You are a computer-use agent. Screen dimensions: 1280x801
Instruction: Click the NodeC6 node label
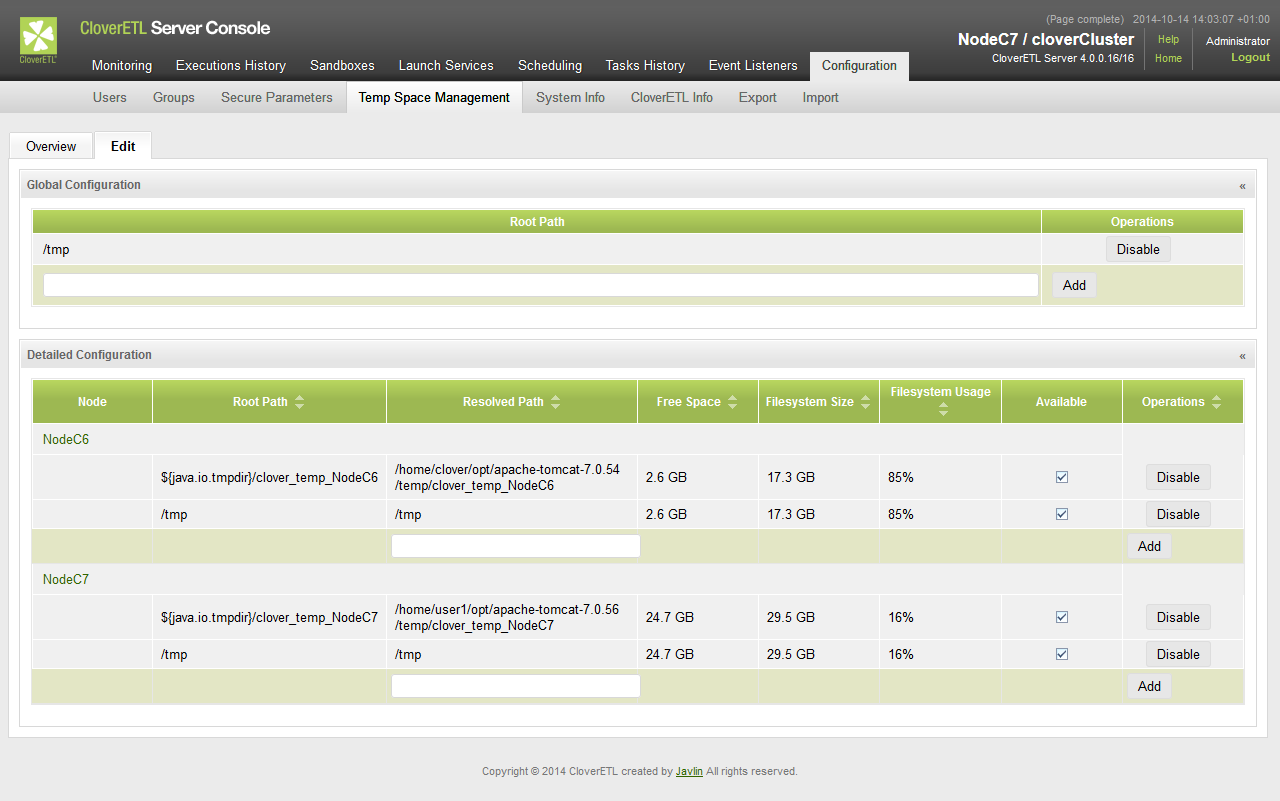point(66,439)
